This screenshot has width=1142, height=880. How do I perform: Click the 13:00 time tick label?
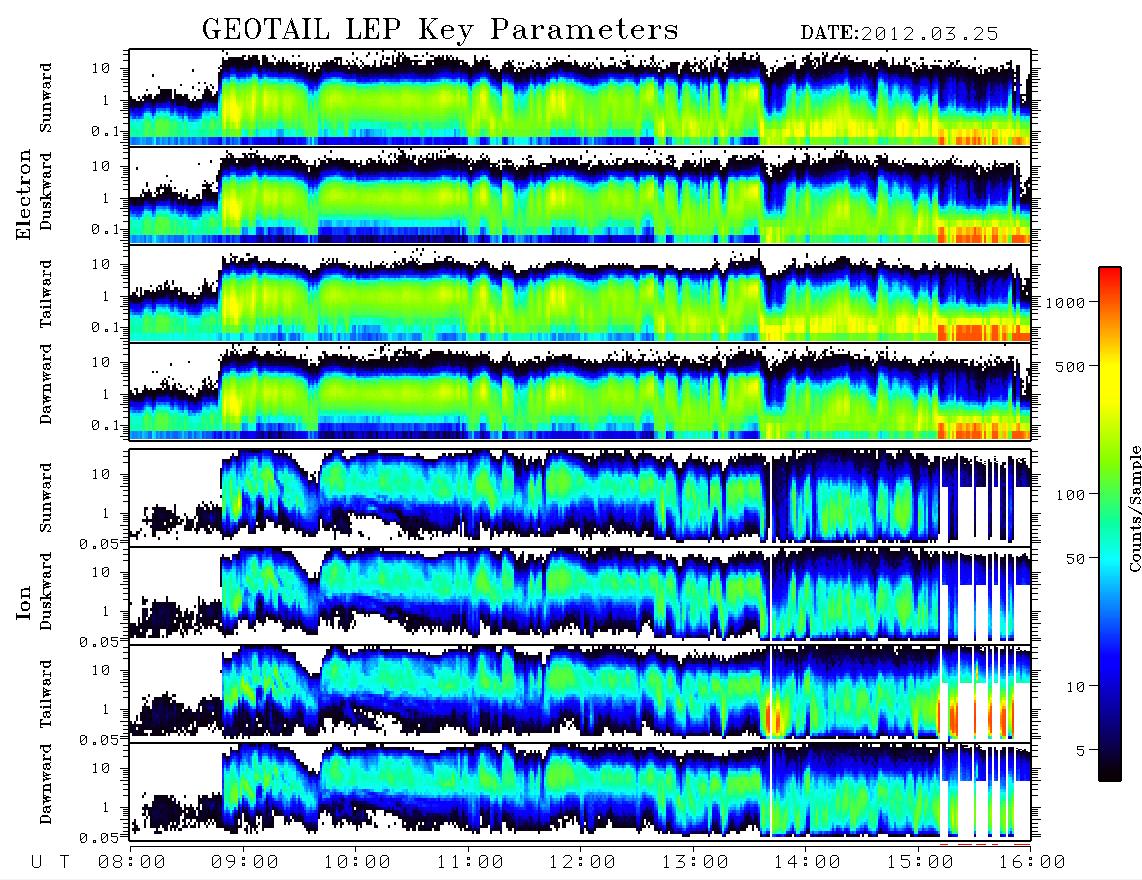point(696,863)
